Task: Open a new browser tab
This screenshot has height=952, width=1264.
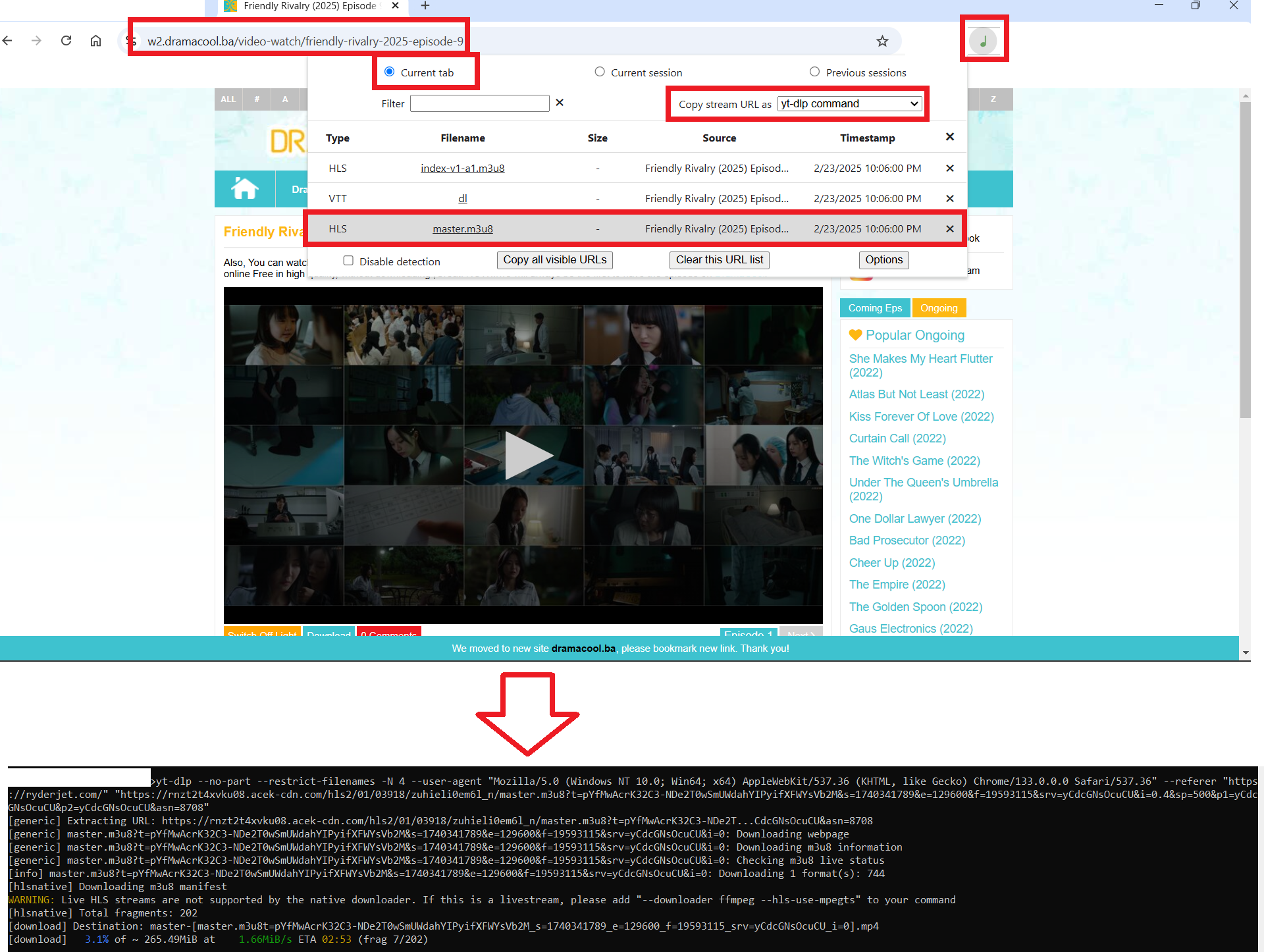Action: coord(425,6)
